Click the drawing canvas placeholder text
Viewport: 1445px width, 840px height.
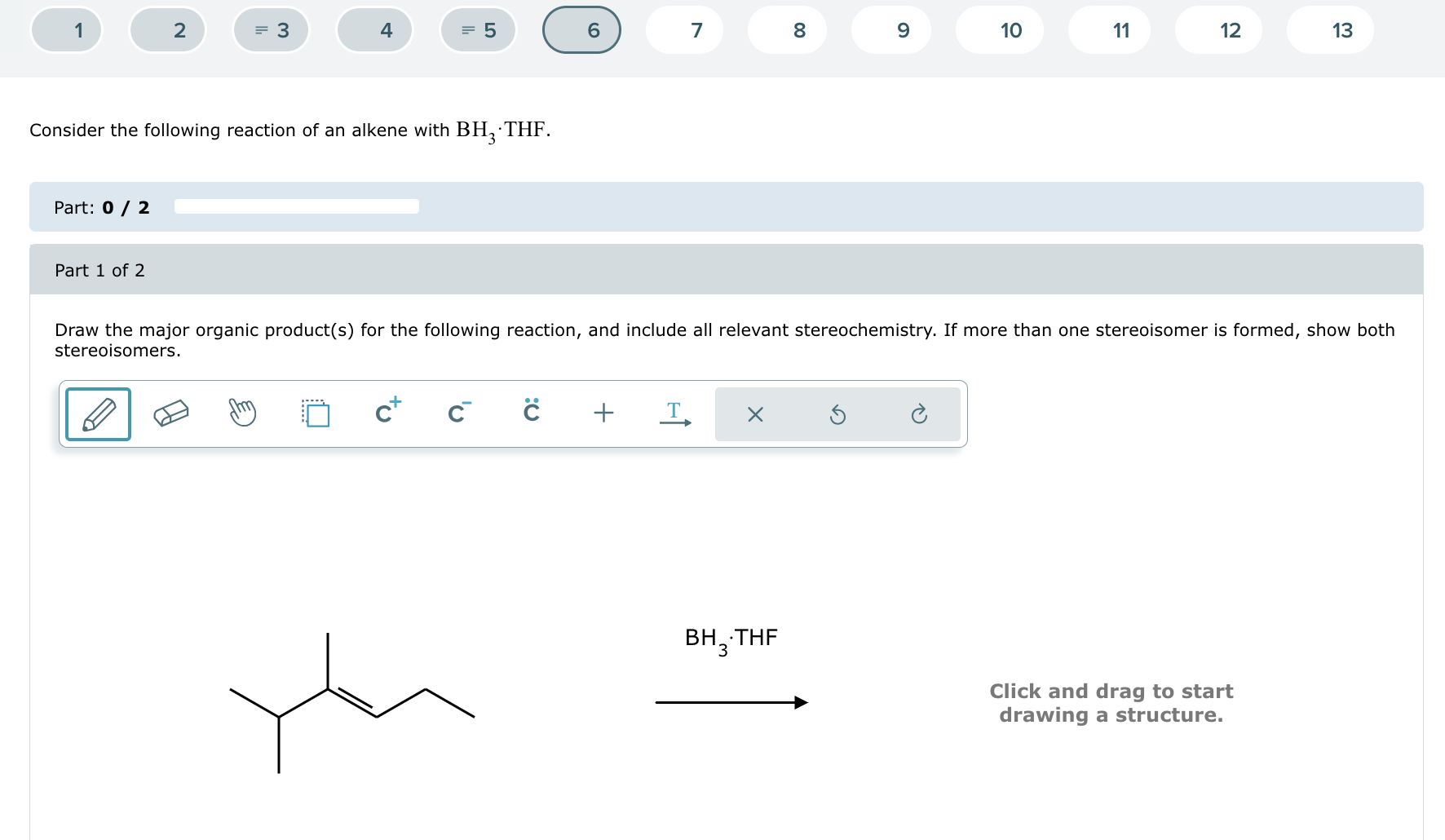click(x=1111, y=703)
